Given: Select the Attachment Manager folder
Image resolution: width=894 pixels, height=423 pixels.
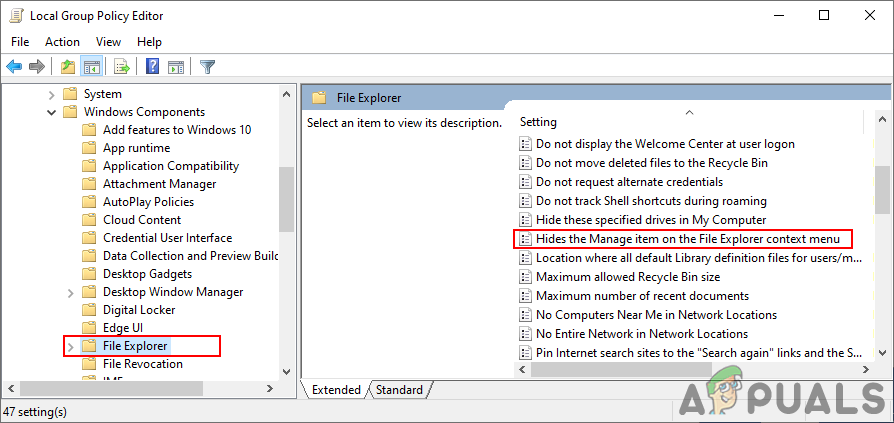Looking at the screenshot, I should 160,184.
